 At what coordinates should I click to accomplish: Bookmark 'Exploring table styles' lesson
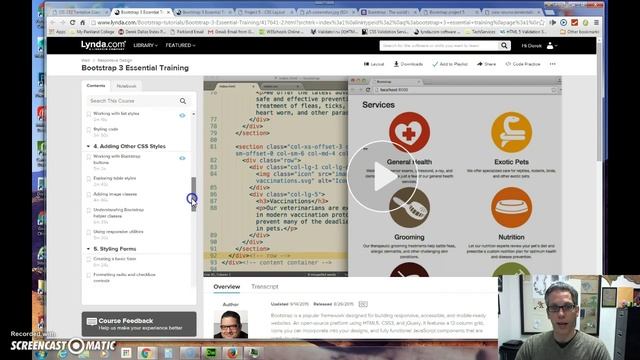pyautogui.click(x=89, y=179)
